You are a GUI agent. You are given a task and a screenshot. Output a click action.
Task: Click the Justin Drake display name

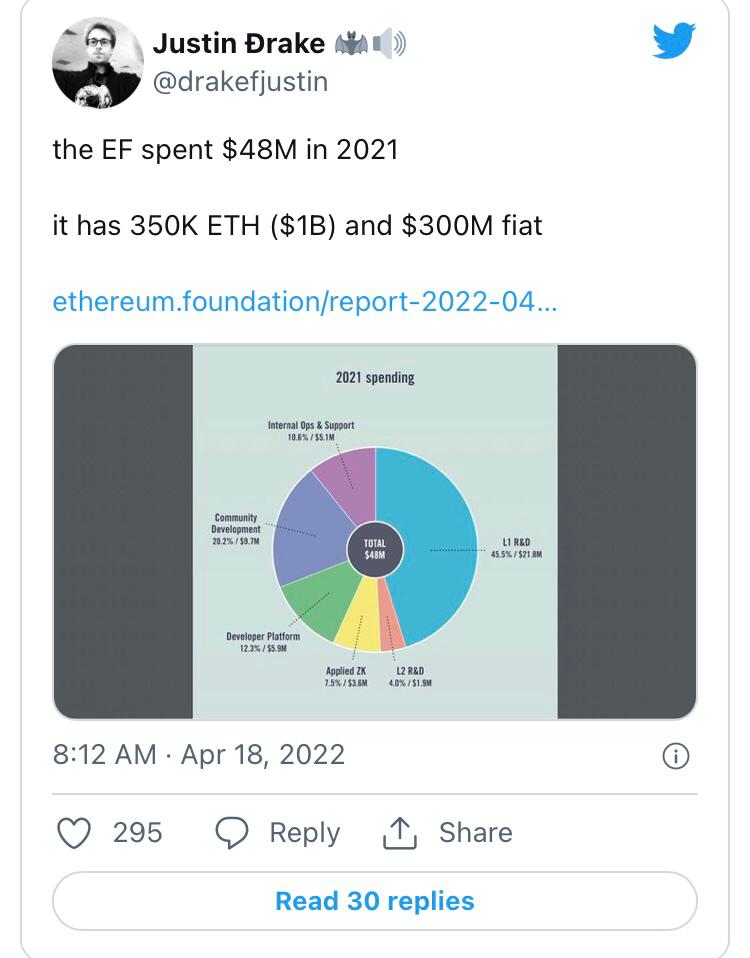[238, 44]
